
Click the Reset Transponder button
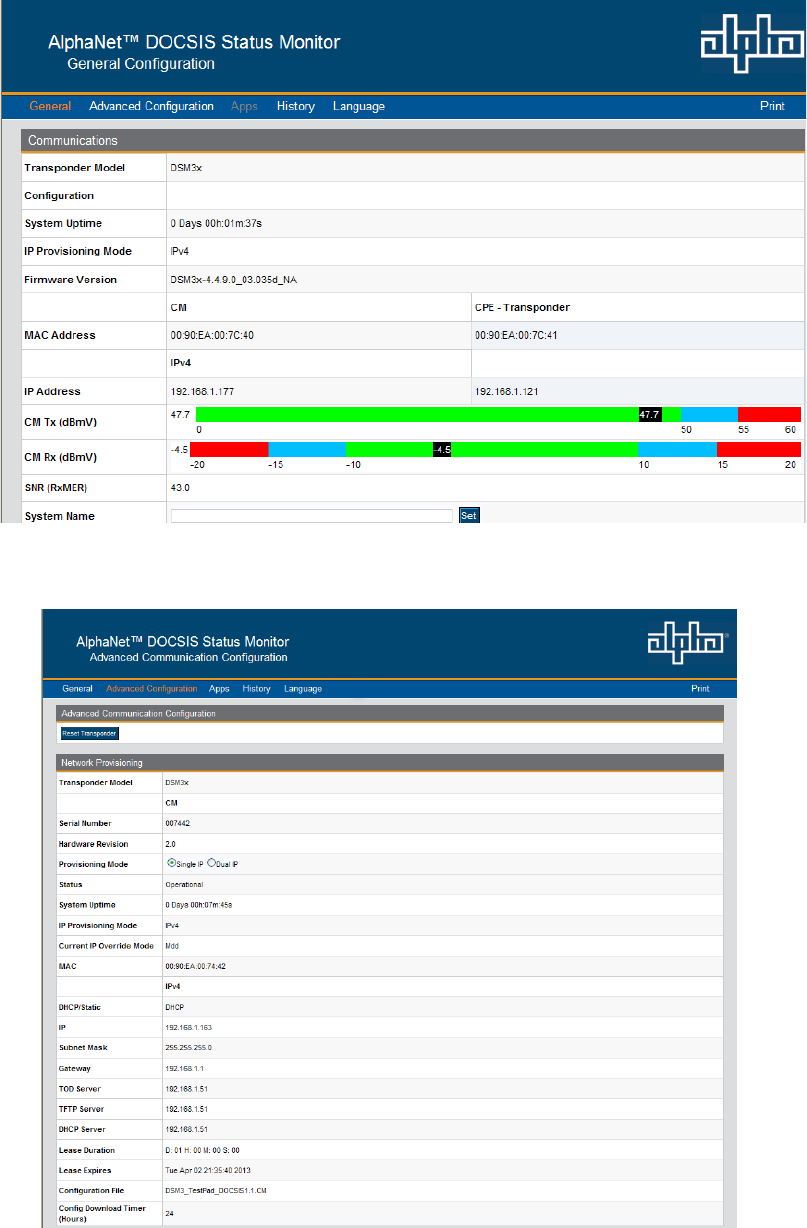click(x=90, y=733)
